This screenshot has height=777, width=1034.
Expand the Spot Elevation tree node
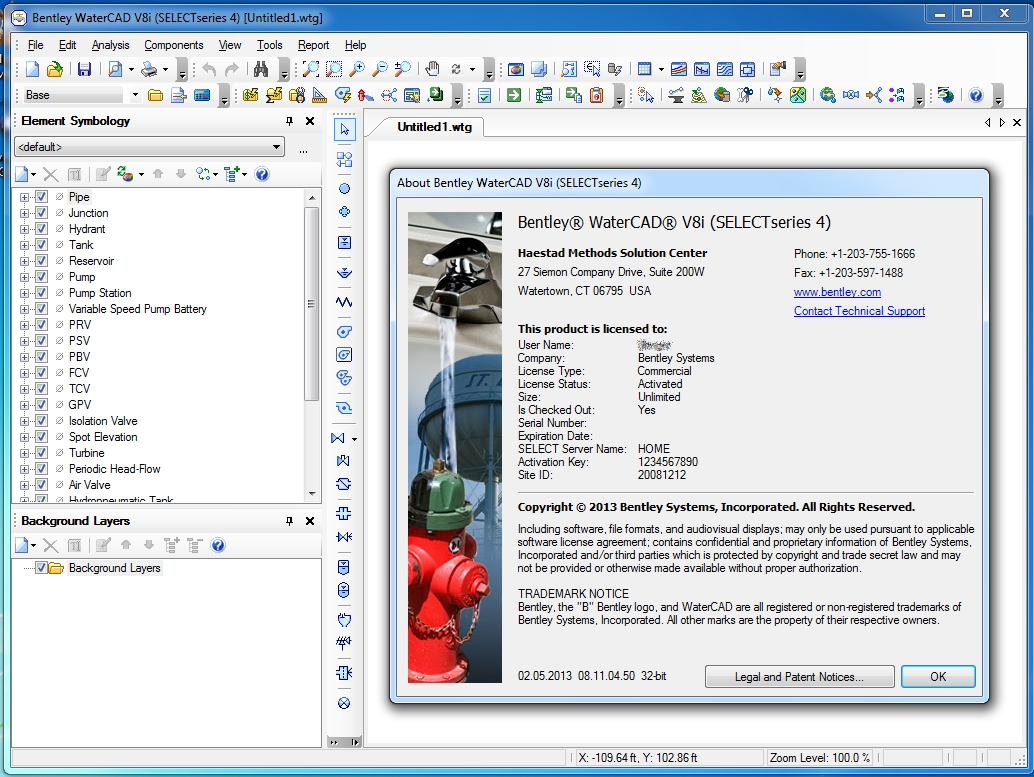click(x=24, y=437)
